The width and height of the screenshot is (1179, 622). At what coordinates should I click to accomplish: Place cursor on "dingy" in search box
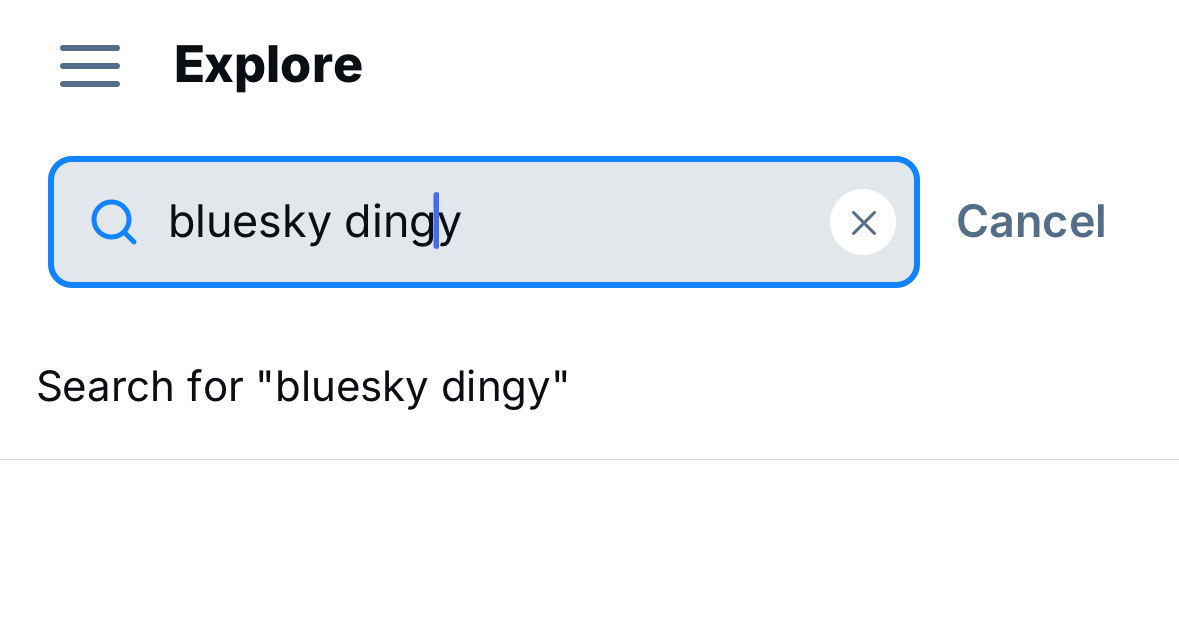[x=400, y=222]
